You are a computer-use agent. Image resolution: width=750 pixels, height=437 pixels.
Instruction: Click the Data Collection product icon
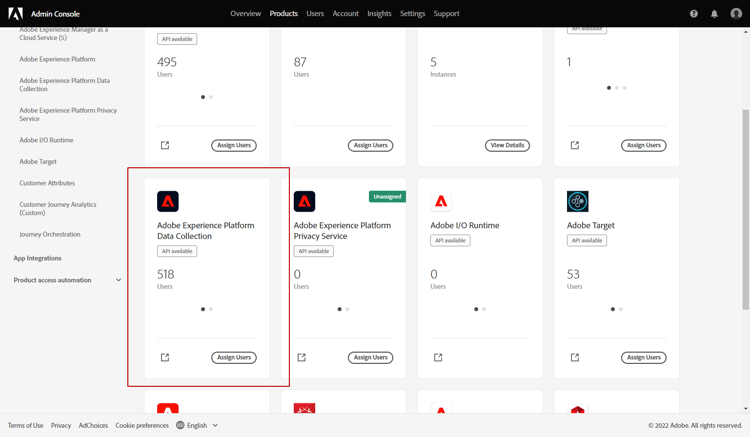tap(168, 201)
